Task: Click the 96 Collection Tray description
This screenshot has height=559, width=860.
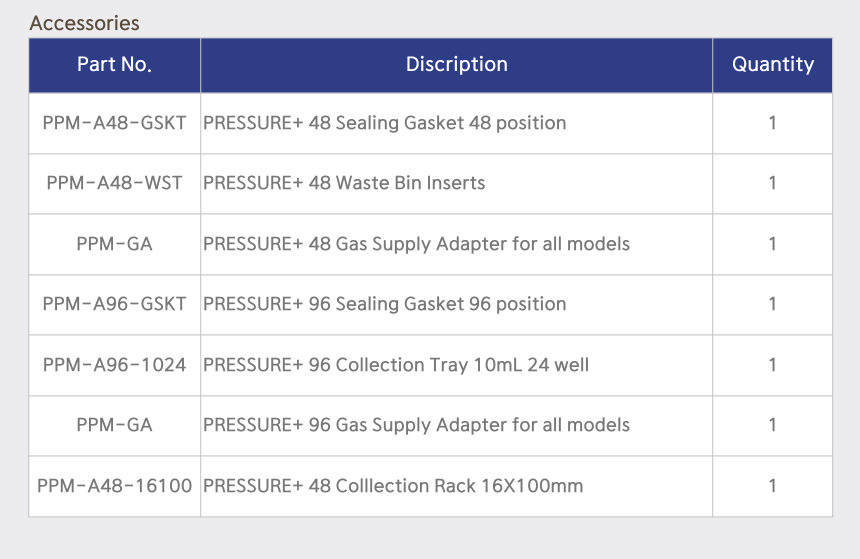Action: [x=396, y=365]
